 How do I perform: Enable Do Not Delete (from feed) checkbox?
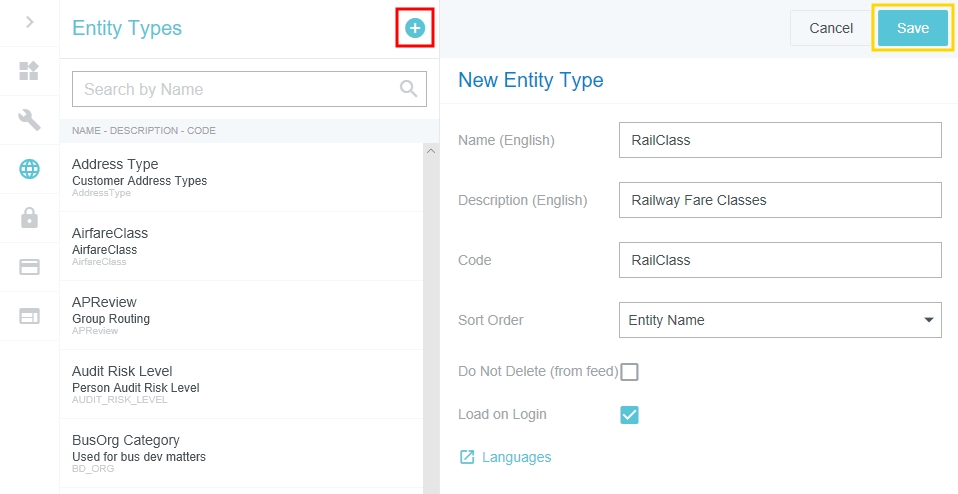(x=629, y=372)
